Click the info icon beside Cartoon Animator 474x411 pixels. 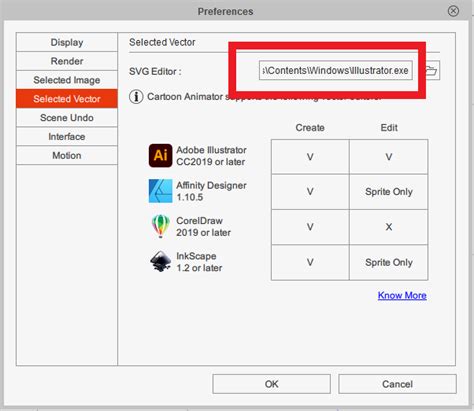[136, 97]
